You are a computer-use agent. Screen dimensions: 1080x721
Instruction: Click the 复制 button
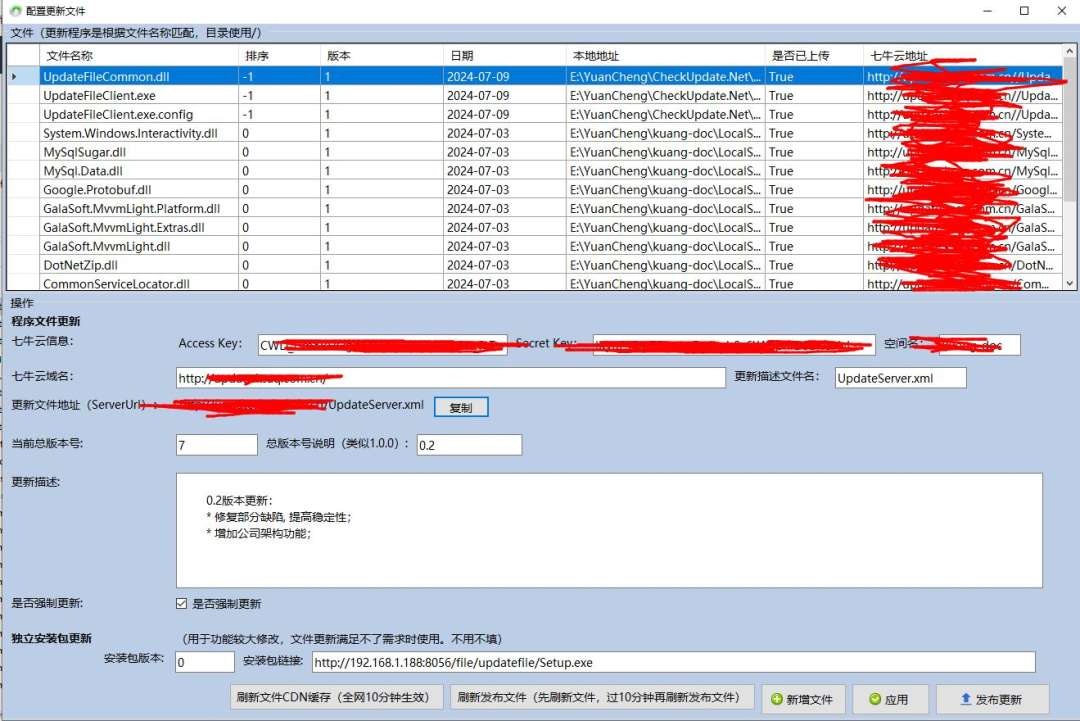coord(461,407)
